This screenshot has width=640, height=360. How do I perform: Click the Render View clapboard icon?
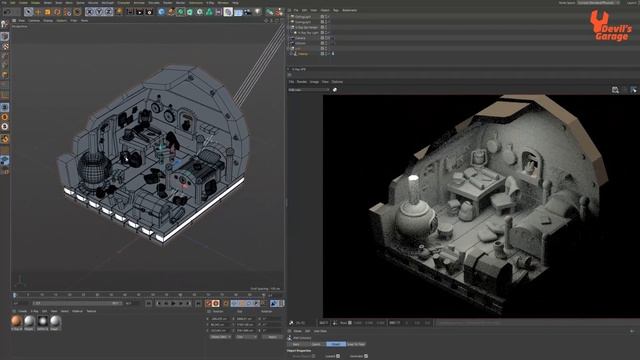[130, 12]
